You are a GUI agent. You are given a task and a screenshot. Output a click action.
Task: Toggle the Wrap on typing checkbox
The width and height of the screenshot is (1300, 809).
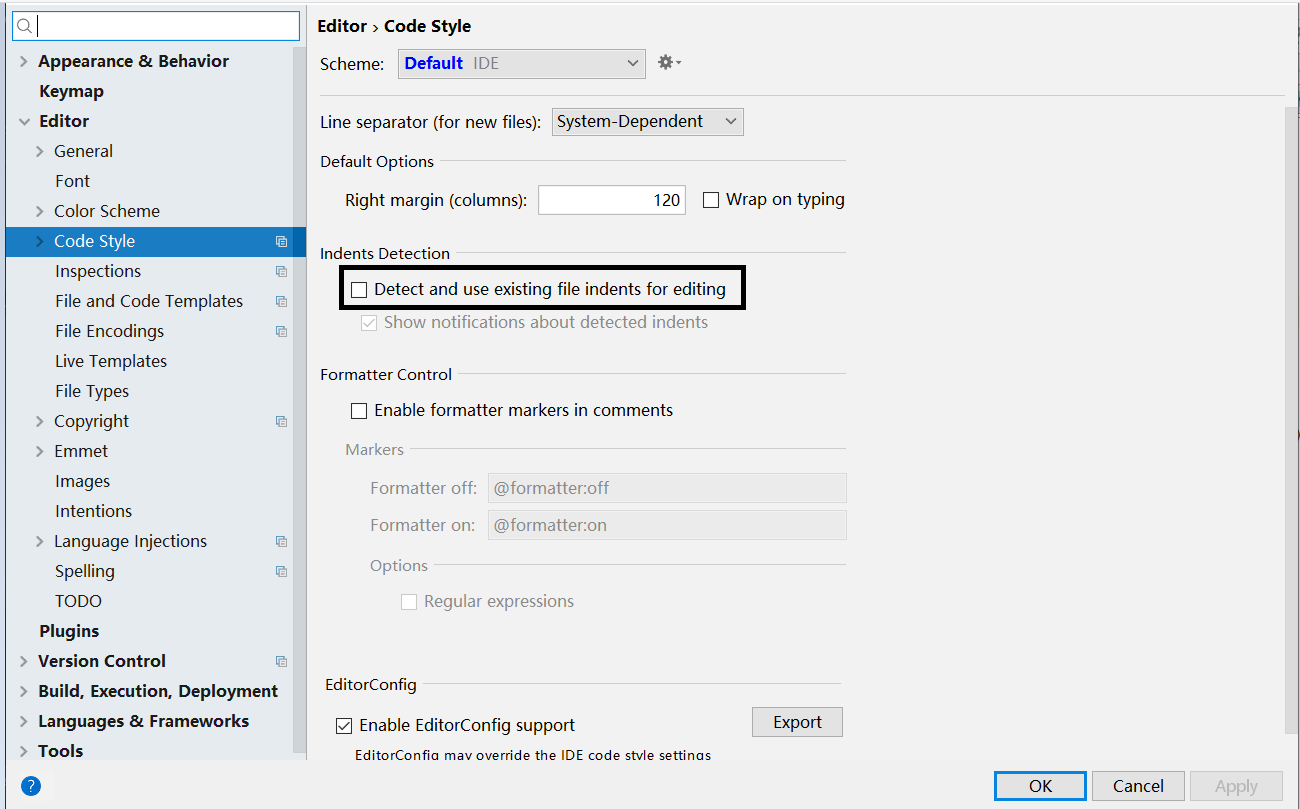point(711,200)
